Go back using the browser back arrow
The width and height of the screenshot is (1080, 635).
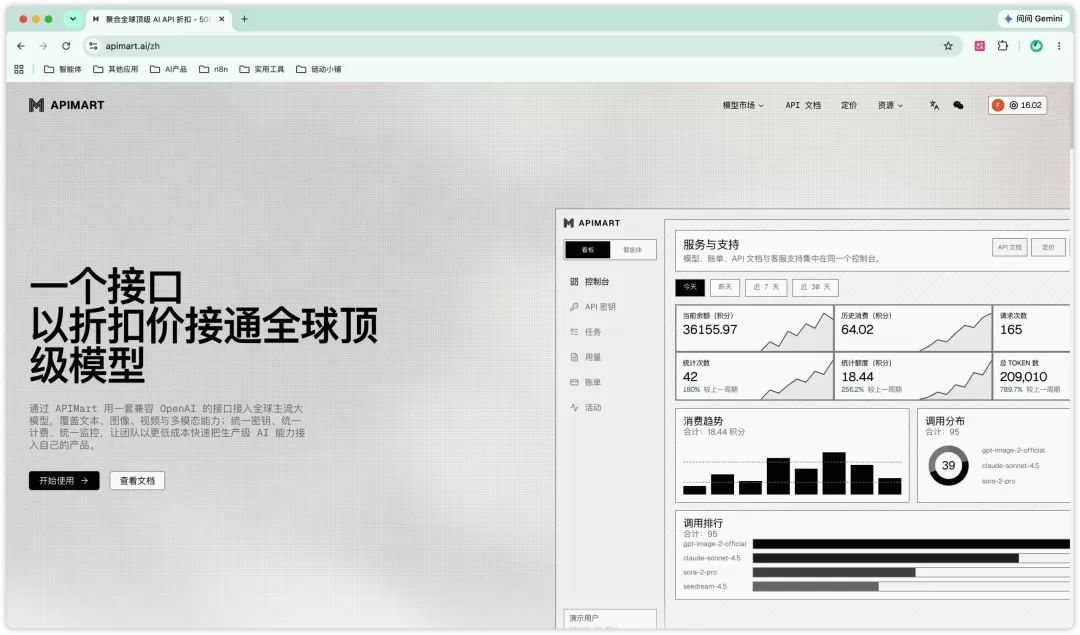(x=21, y=46)
